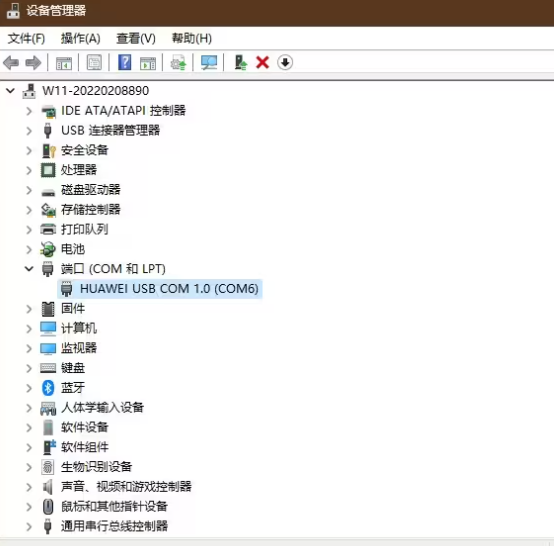
Task: Click the Update device driver toolbar icon
Action: coord(178,63)
